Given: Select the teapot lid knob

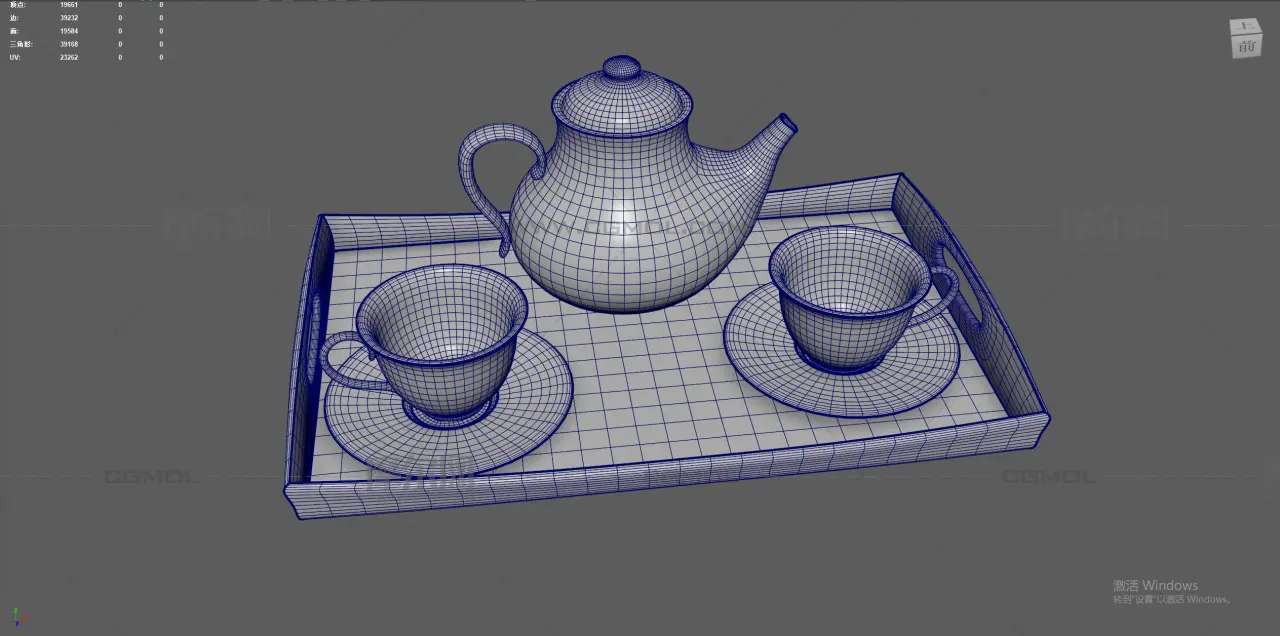Looking at the screenshot, I should point(622,68).
